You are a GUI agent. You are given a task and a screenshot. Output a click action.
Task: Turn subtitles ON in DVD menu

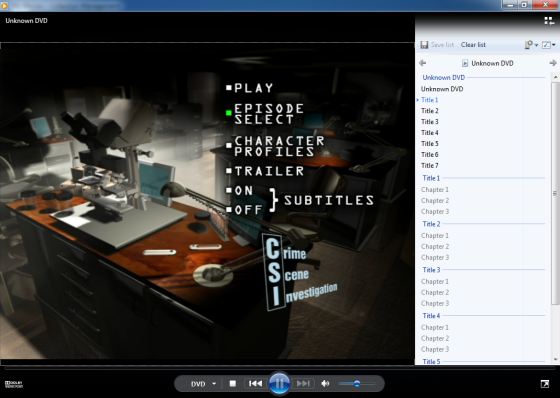tap(240, 190)
